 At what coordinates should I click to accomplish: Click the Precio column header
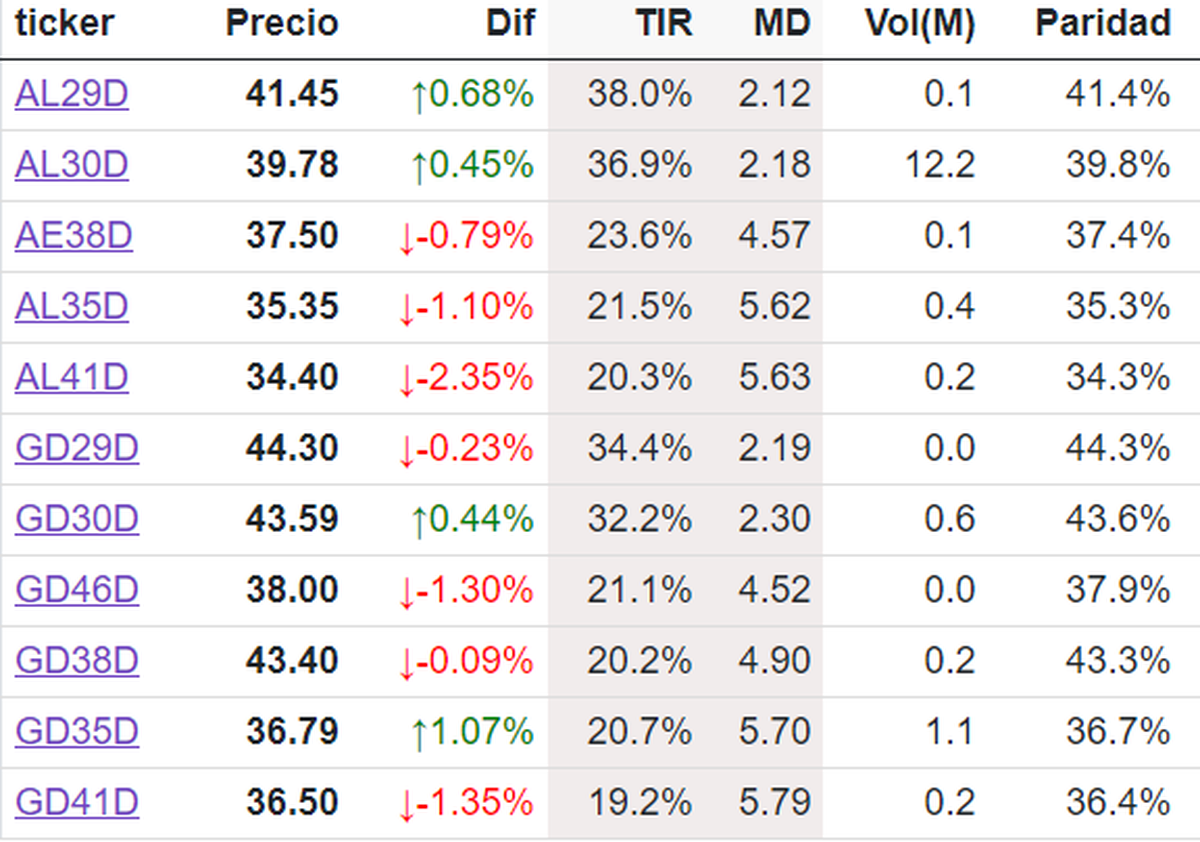tap(282, 24)
